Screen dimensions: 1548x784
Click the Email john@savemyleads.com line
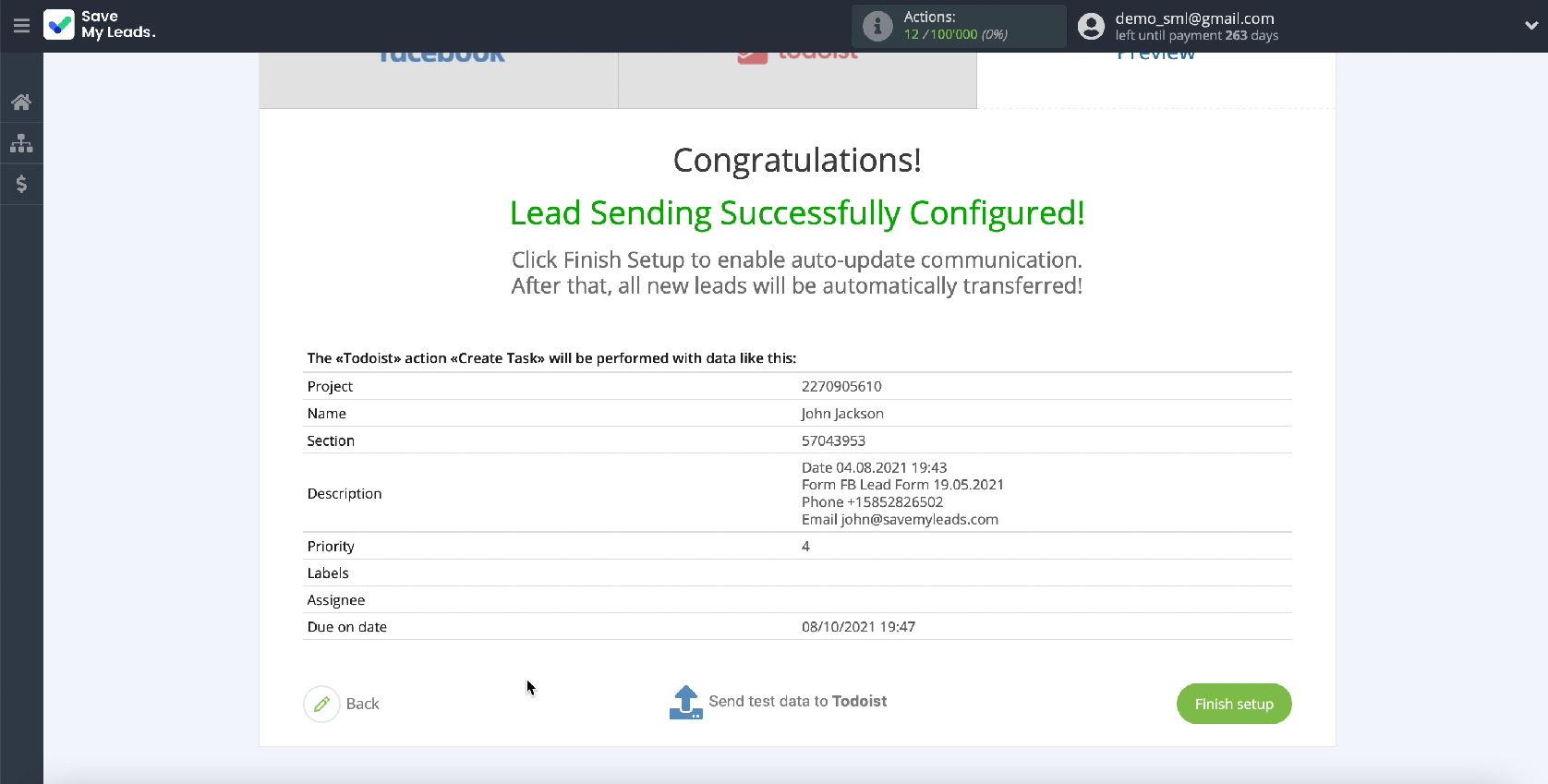[x=900, y=519]
